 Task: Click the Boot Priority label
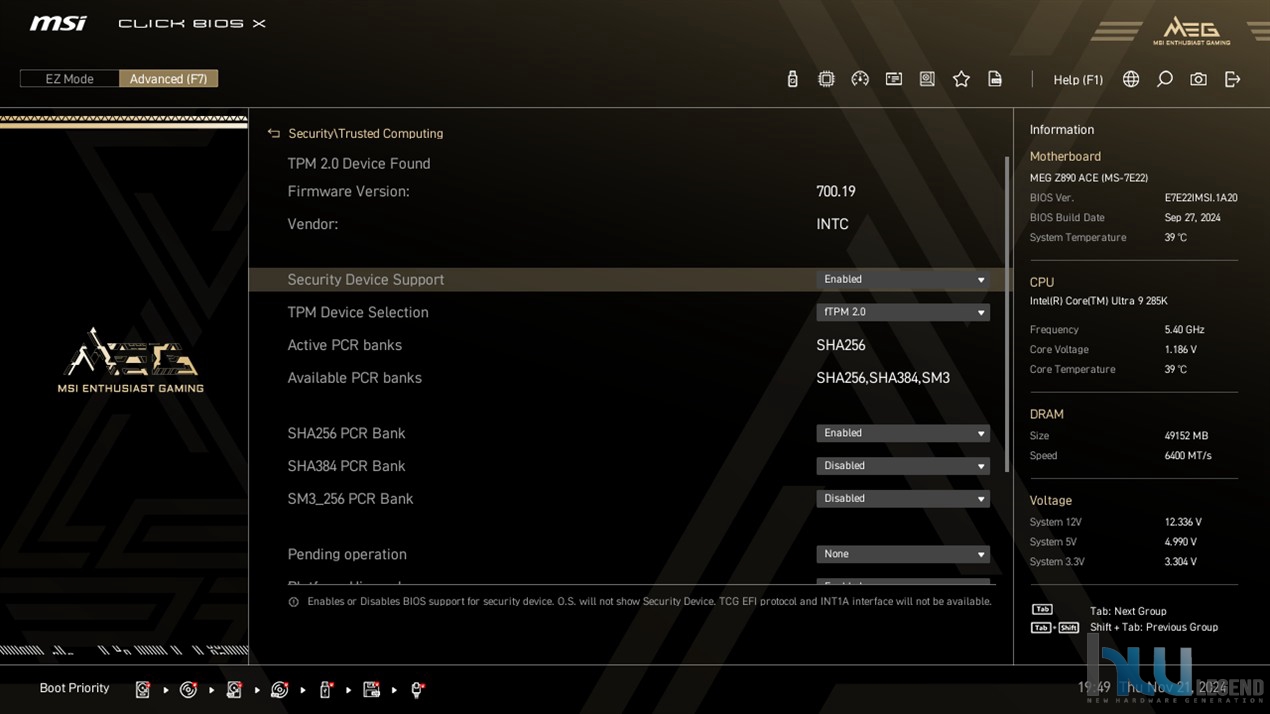pos(74,688)
